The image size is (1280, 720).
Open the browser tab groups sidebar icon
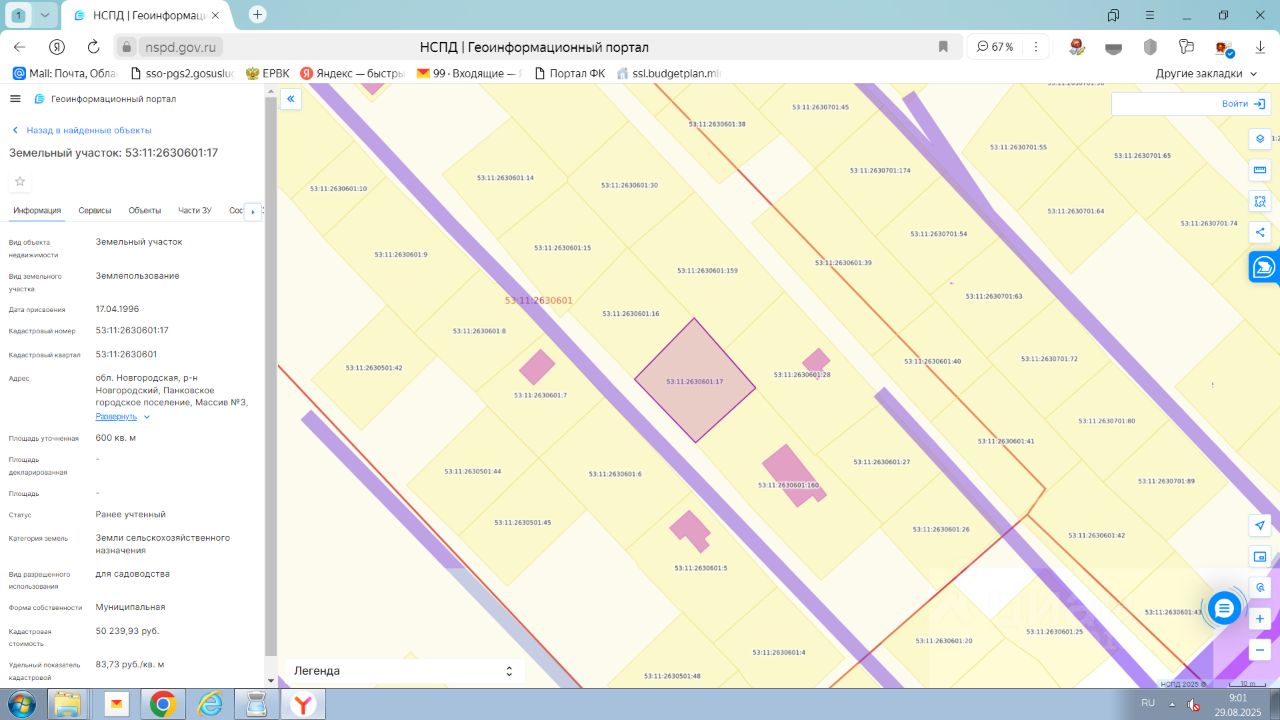[x=1113, y=15]
